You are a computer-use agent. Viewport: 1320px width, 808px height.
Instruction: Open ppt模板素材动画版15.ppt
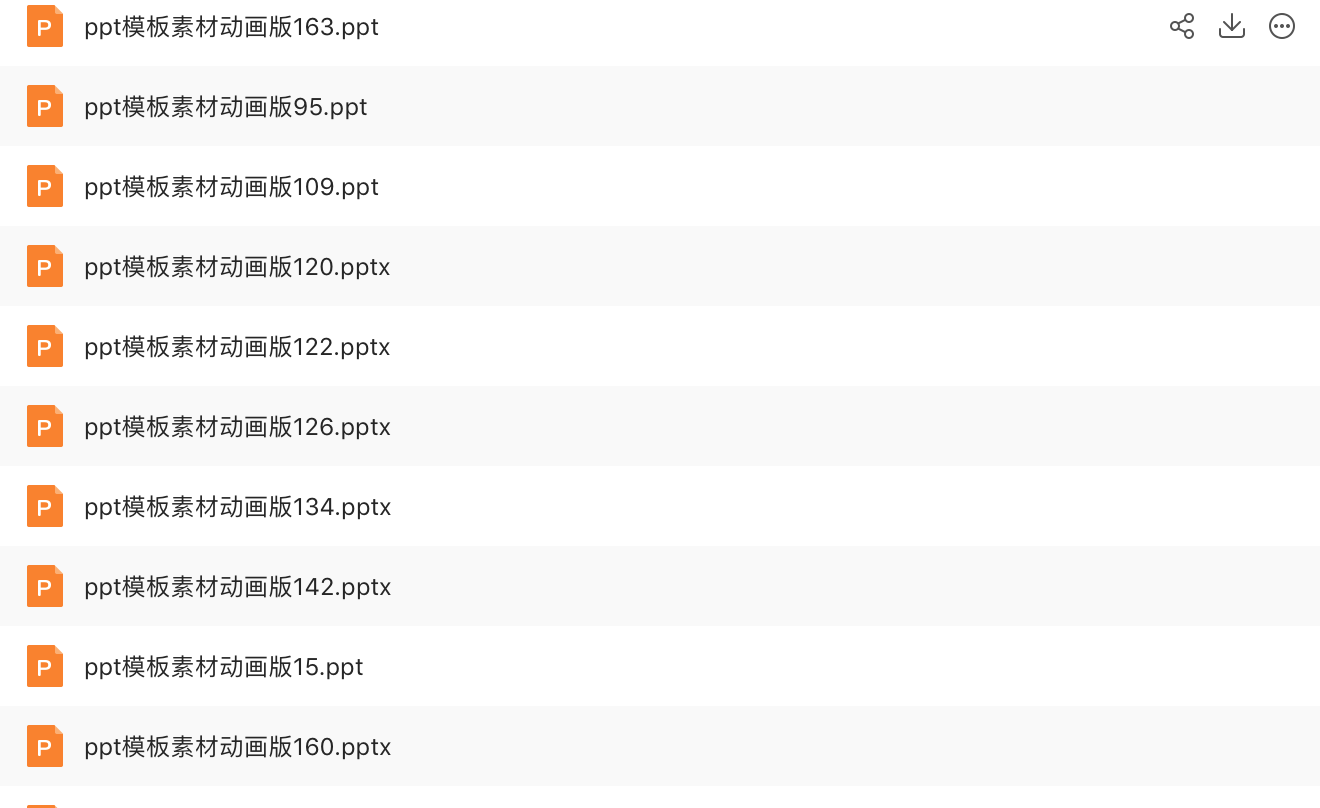point(224,667)
